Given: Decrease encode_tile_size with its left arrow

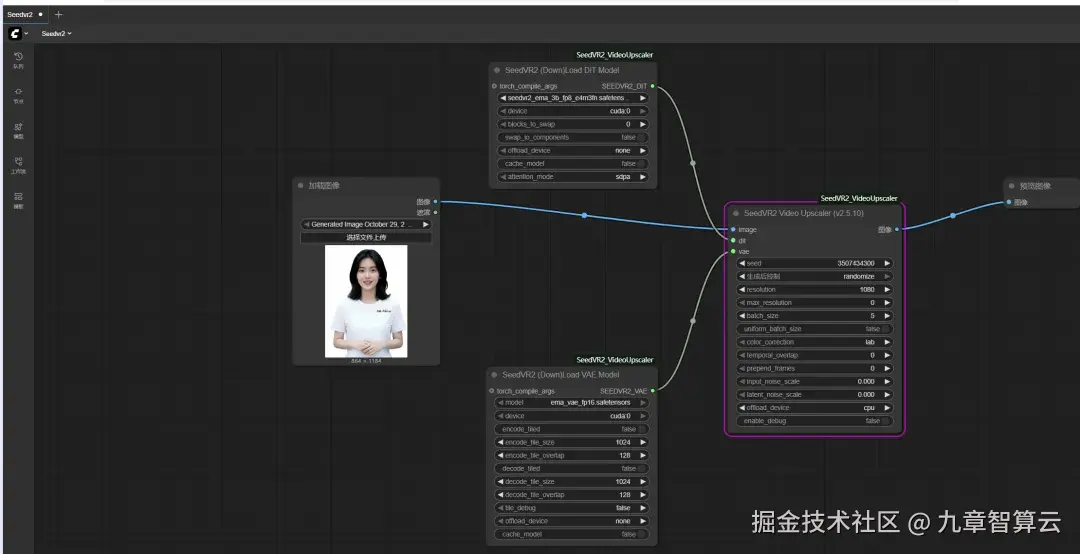Looking at the screenshot, I should click(x=501, y=442).
